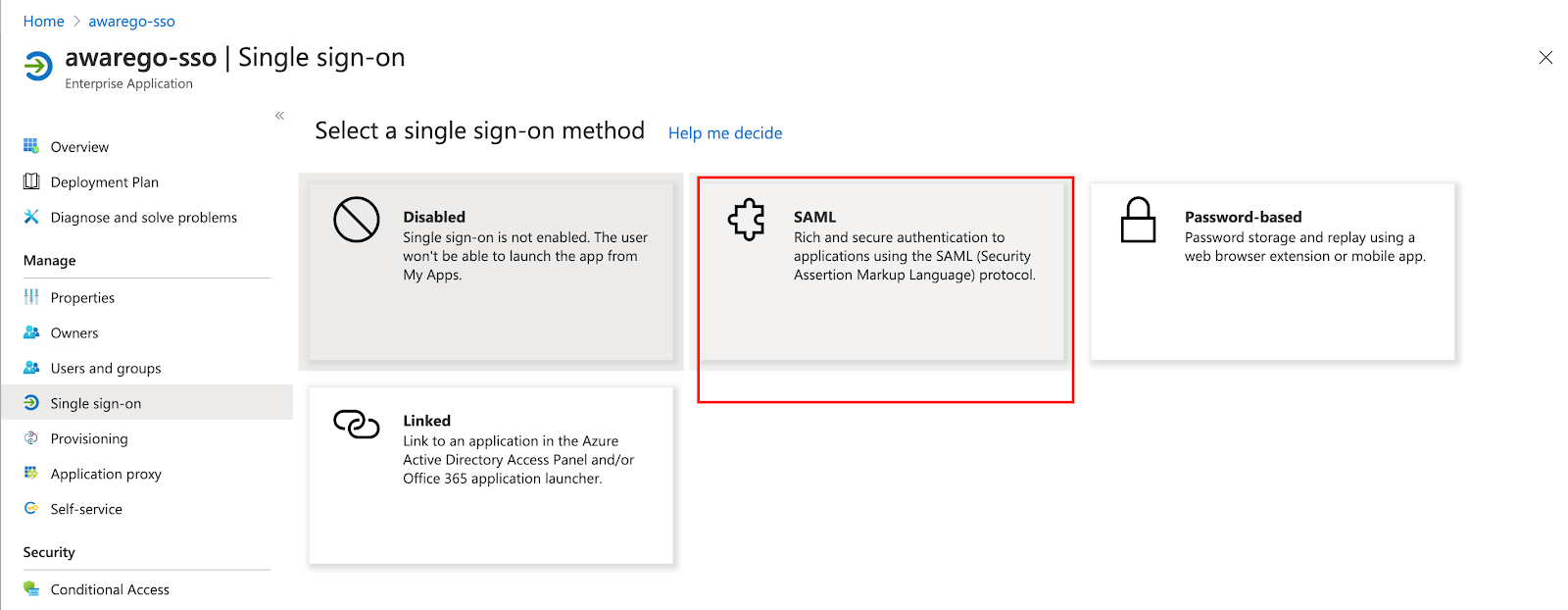The height and width of the screenshot is (610, 1568).
Task: Click the awarego-sso breadcrumb link
Action: (x=131, y=21)
